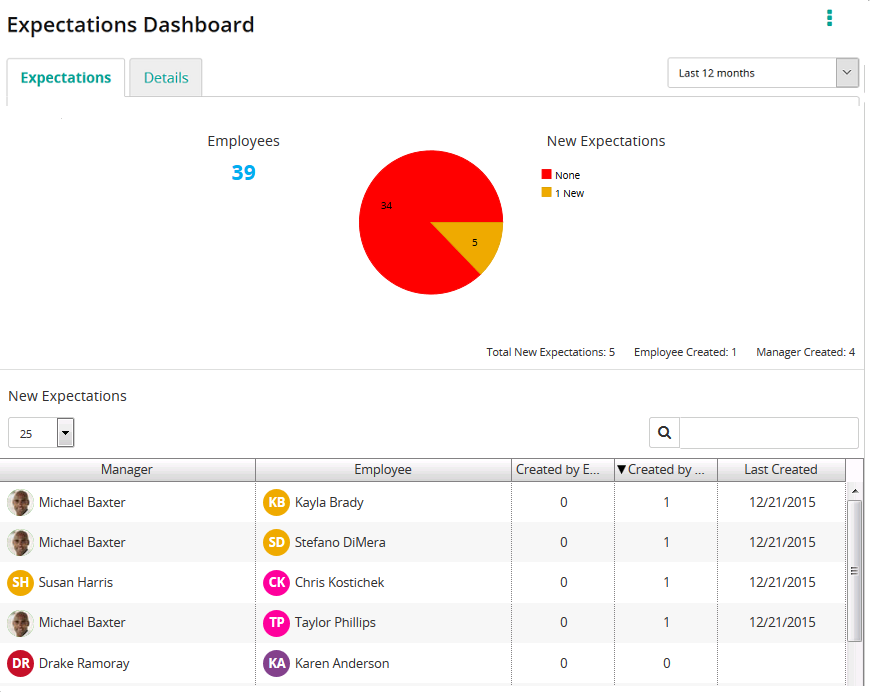Image resolution: width=870 pixels, height=692 pixels.
Task: Click Manager Created: 4 text
Action: (x=806, y=352)
